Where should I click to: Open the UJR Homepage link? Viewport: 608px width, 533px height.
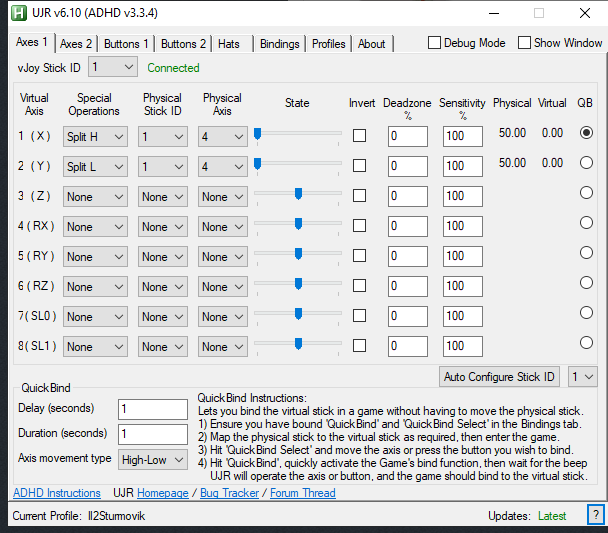click(x=163, y=493)
